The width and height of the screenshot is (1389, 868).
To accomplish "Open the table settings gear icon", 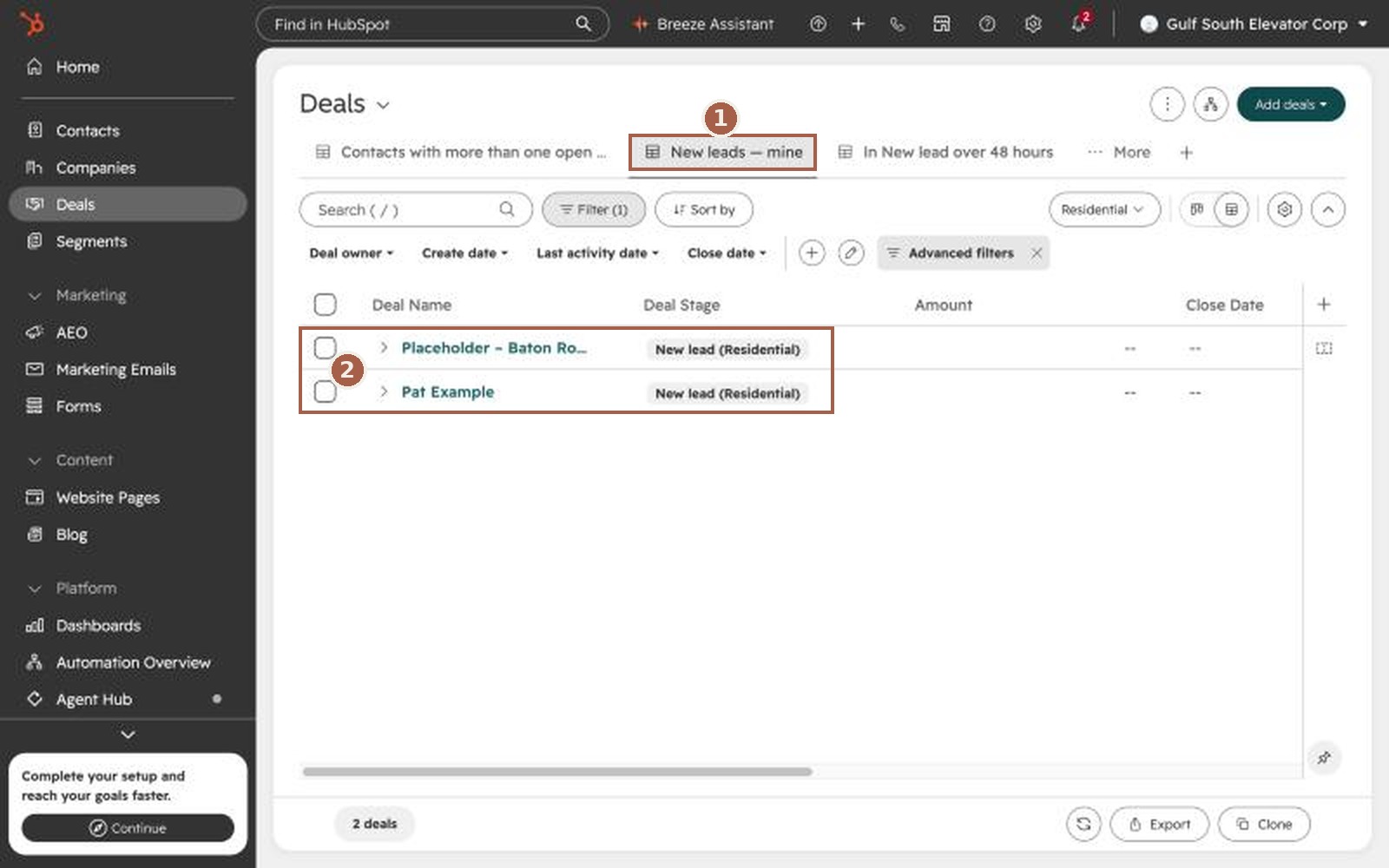I will coord(1284,209).
